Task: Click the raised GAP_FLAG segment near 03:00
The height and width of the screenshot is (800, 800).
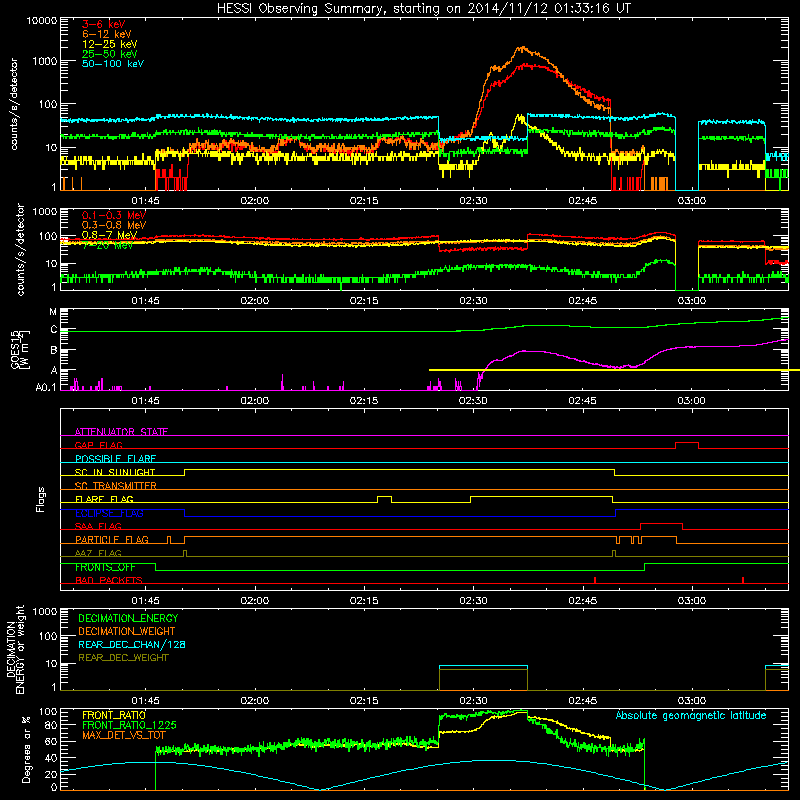Action: [x=687, y=443]
